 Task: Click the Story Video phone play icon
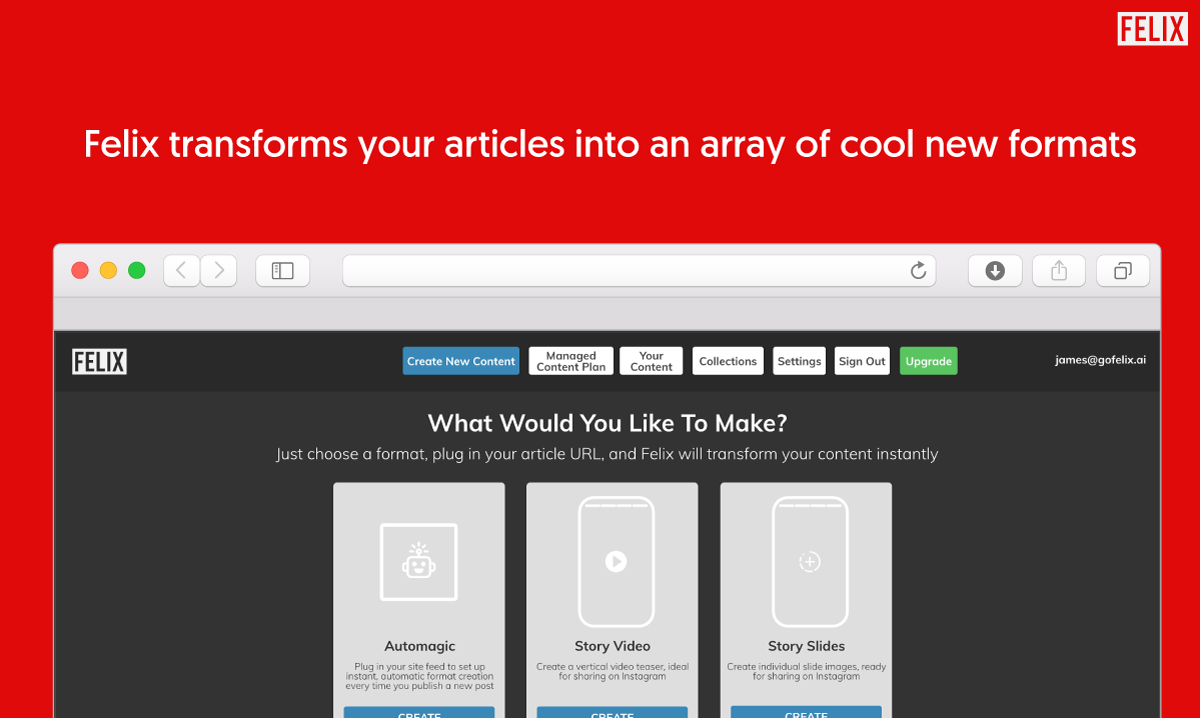tap(616, 562)
